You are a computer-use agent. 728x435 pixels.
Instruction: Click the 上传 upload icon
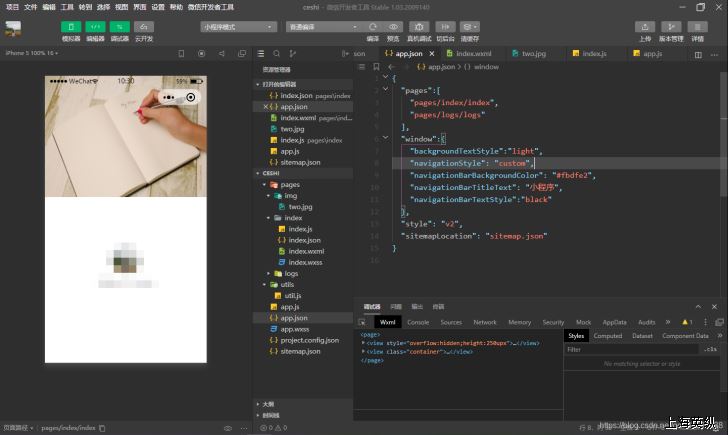pyautogui.click(x=645, y=27)
